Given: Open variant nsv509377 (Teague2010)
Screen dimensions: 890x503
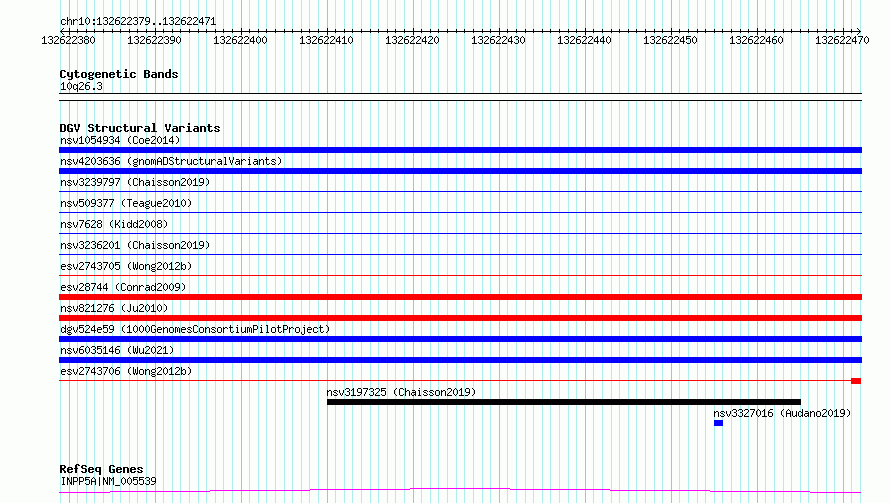Looking at the screenshot, I should [126, 203].
